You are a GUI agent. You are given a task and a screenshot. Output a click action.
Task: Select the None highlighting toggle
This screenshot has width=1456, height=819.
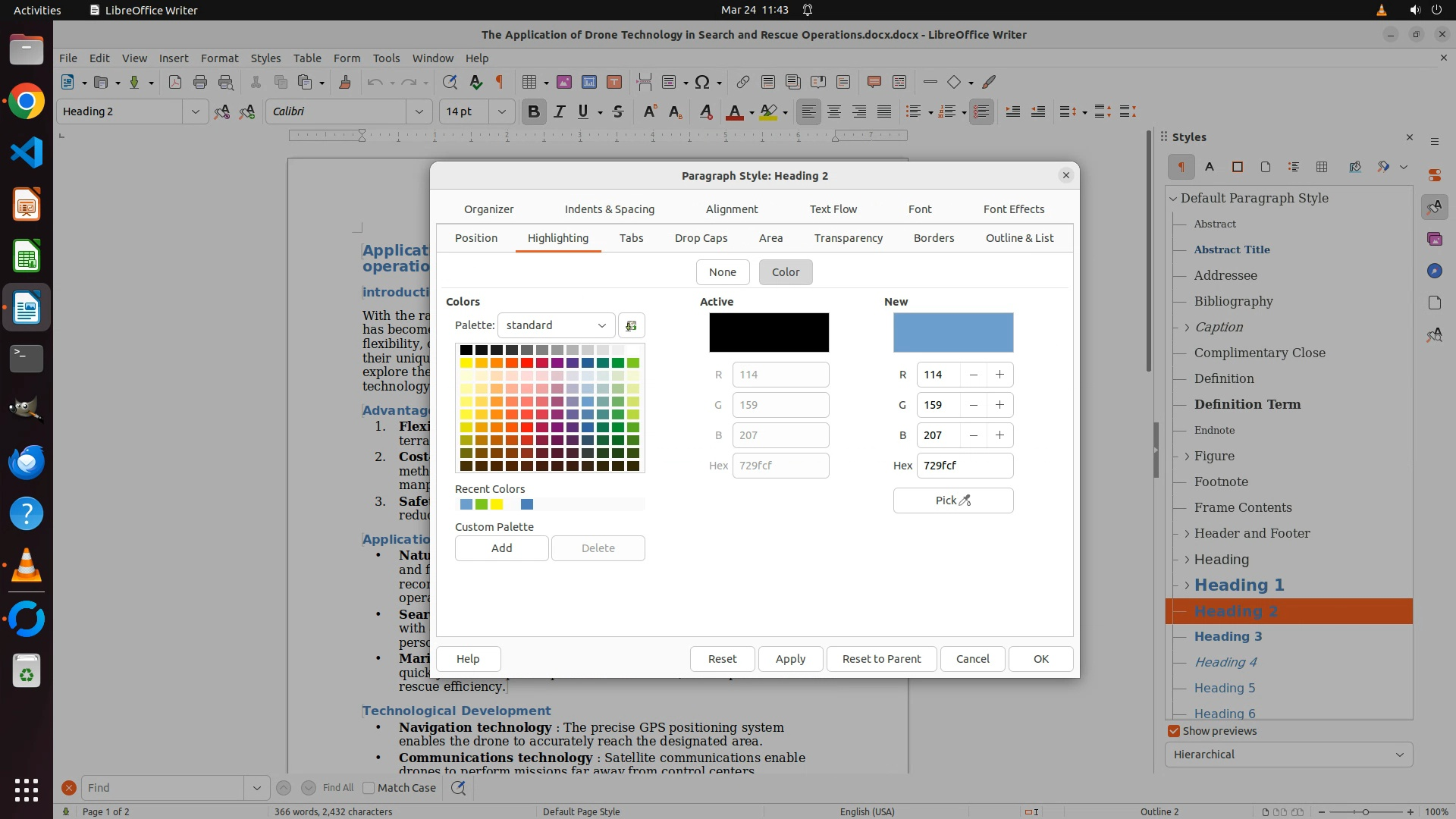pos(722,272)
